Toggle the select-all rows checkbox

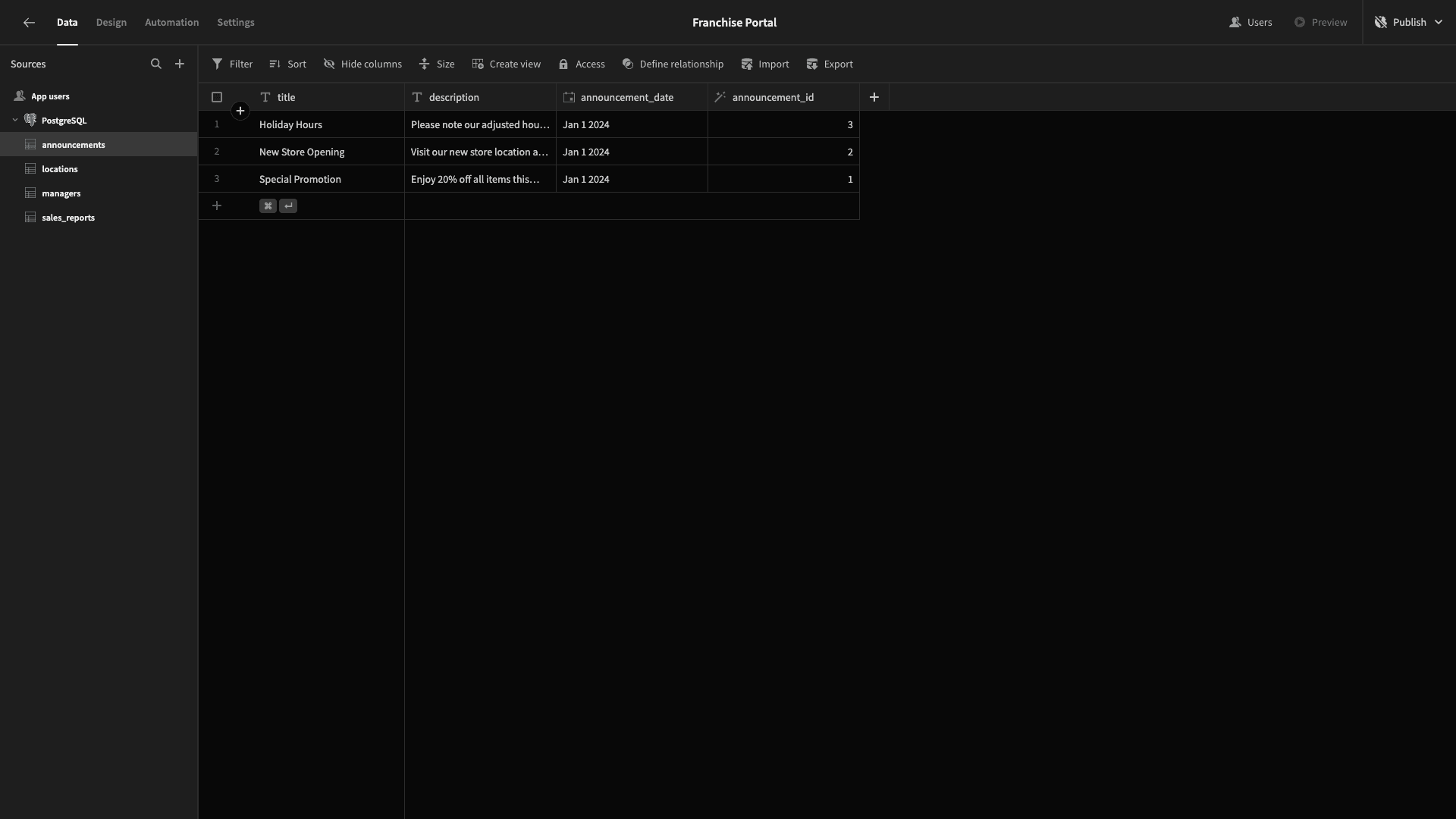pos(217,97)
